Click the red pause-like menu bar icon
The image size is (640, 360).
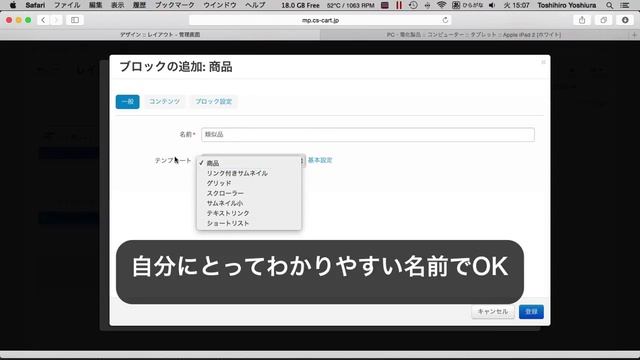click(x=399, y=5)
